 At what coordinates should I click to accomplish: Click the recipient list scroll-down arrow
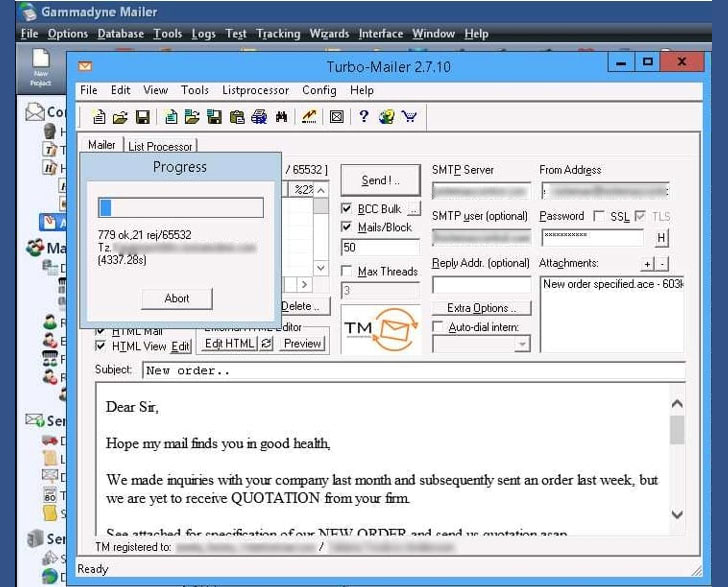click(x=320, y=268)
